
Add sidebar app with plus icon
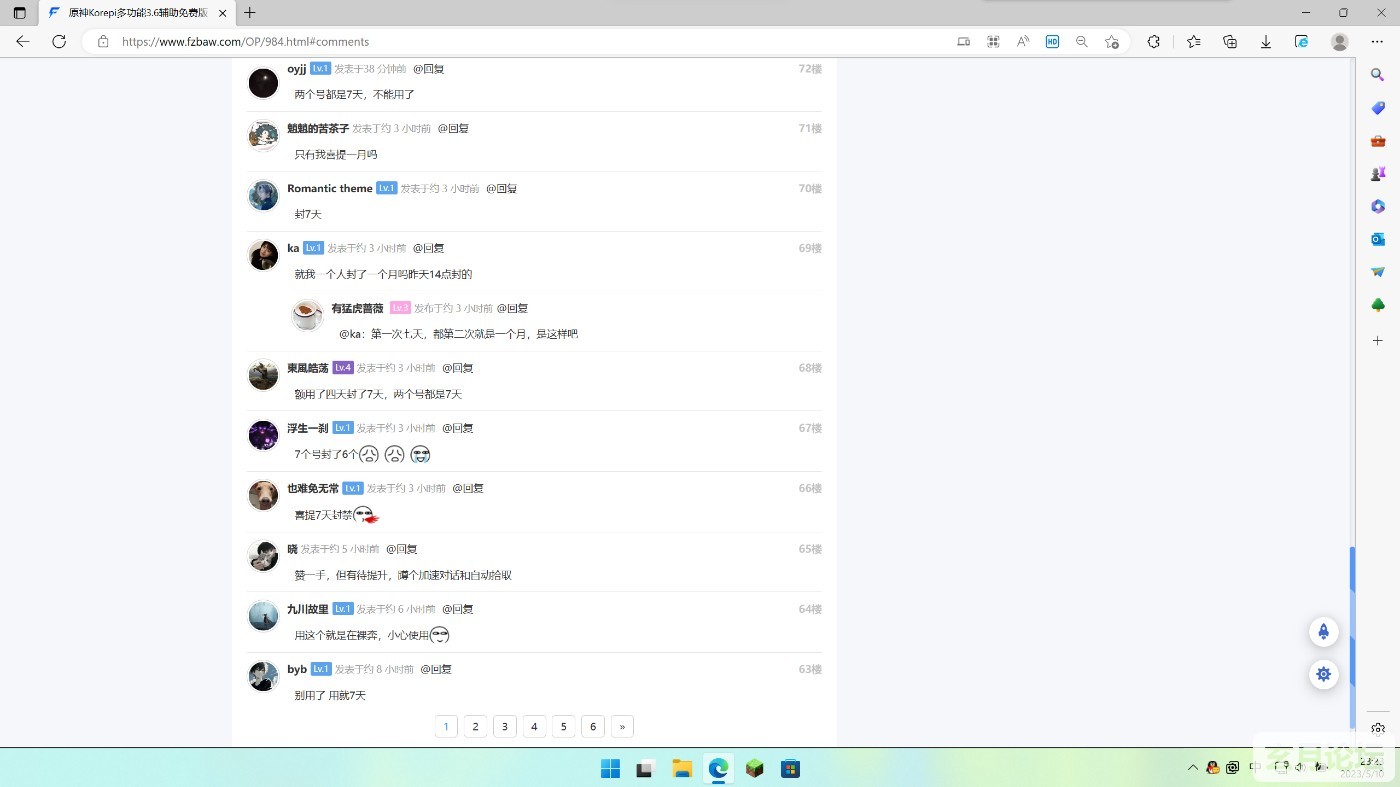click(1378, 341)
